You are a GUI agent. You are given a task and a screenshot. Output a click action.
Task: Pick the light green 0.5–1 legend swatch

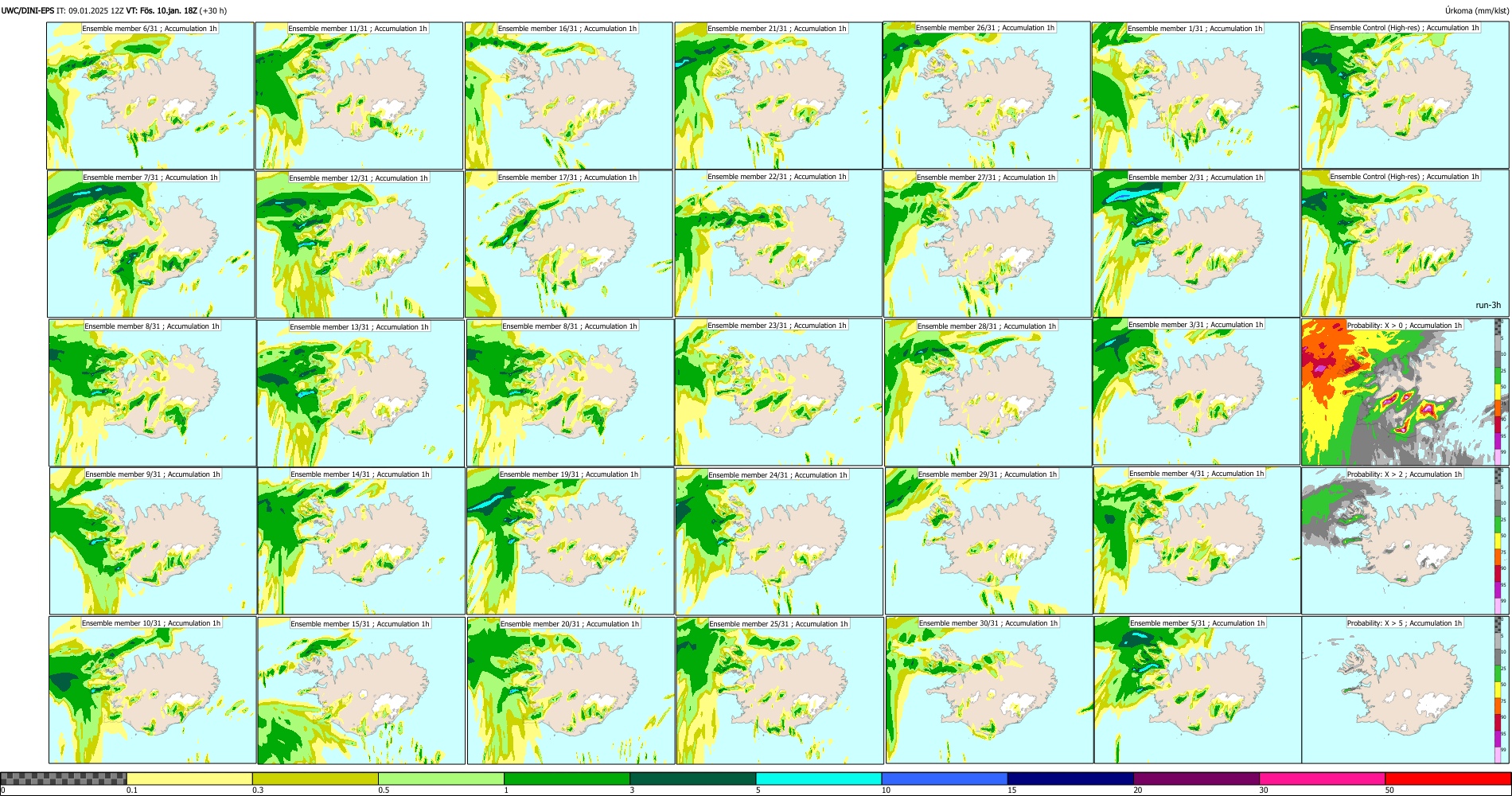[x=441, y=778]
